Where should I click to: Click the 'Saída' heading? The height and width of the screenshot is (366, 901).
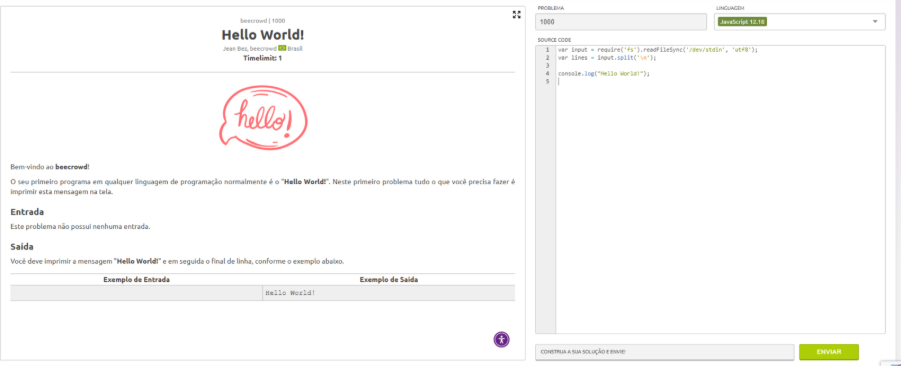[22, 247]
